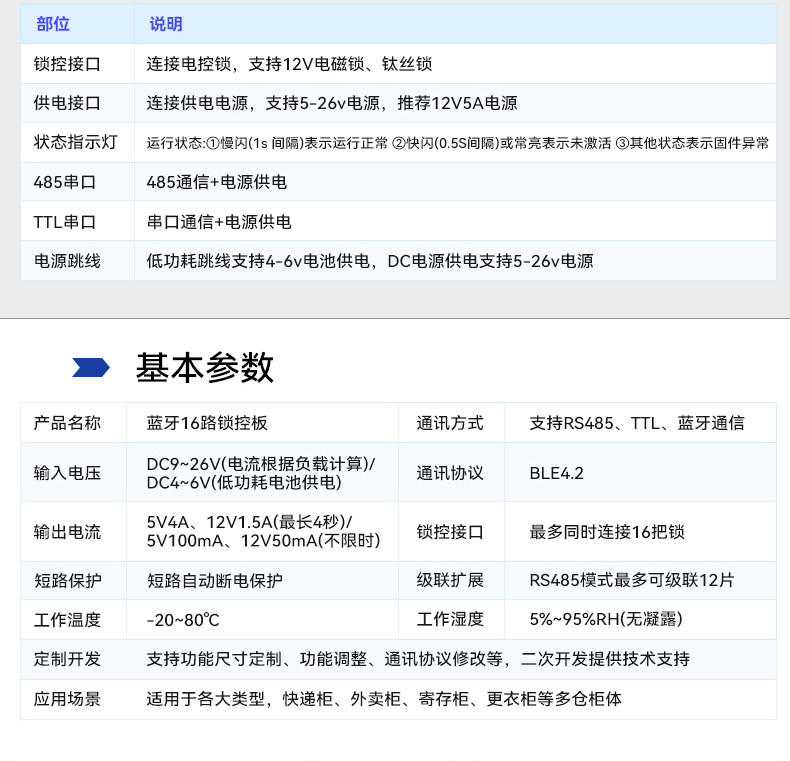Click the 状态指示灯 row label

pos(75,142)
